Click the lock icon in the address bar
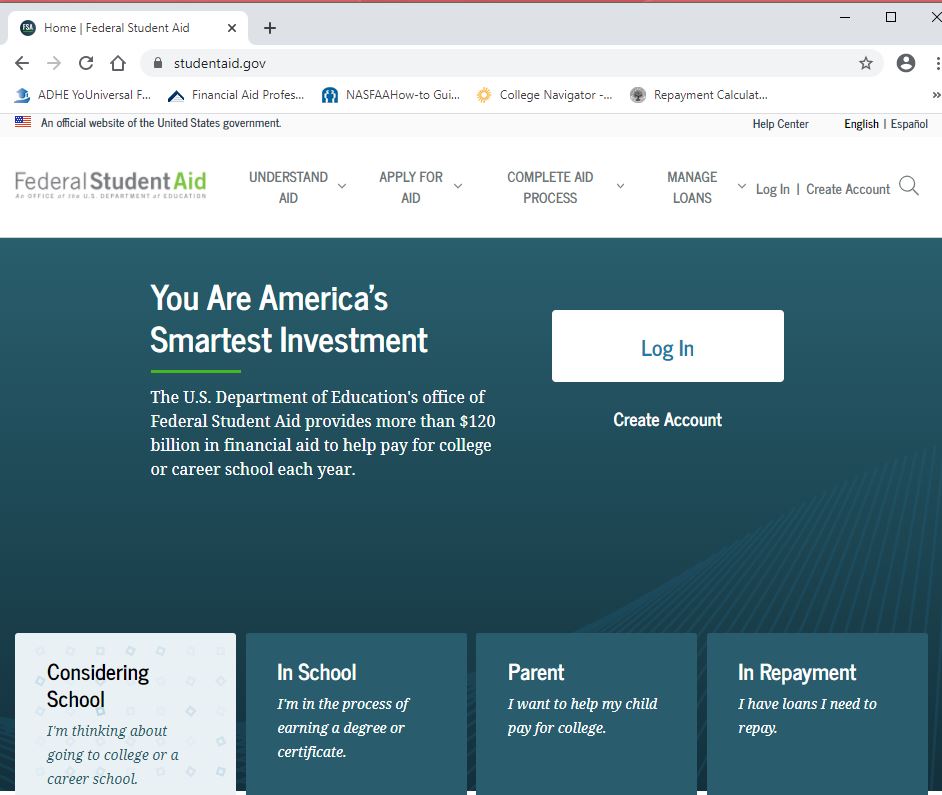Screen dimensions: 942x795 [158, 62]
